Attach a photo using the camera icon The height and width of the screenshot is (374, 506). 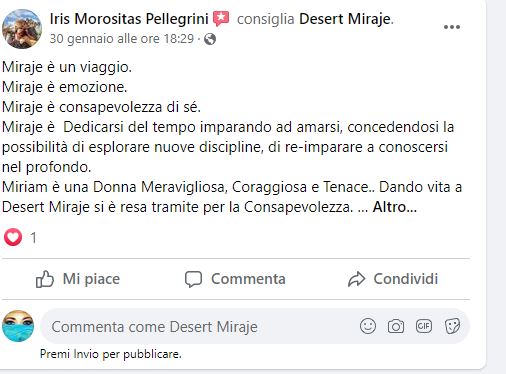[396, 326]
